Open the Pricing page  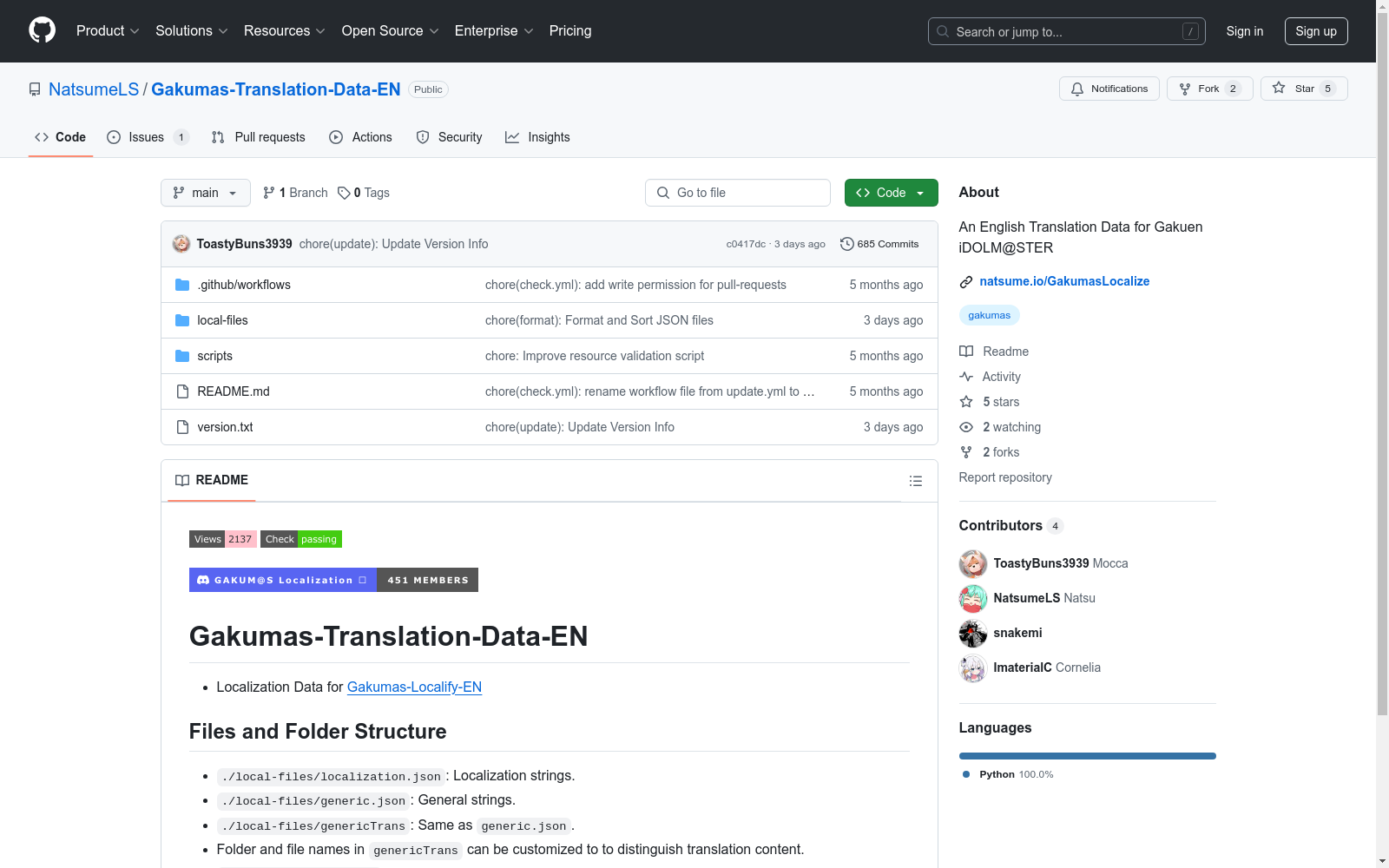click(570, 31)
